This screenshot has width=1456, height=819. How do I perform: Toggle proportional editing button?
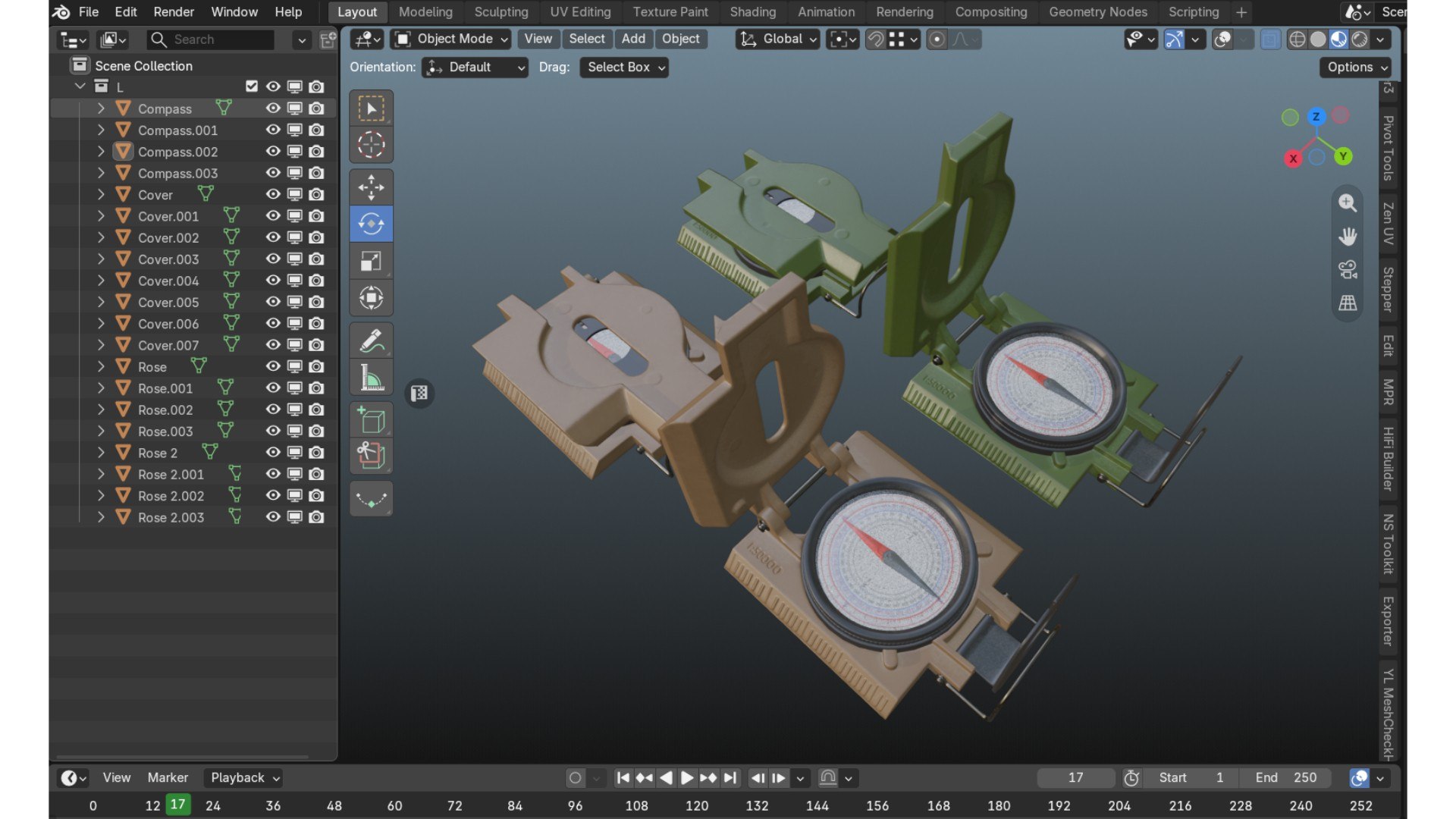(937, 39)
